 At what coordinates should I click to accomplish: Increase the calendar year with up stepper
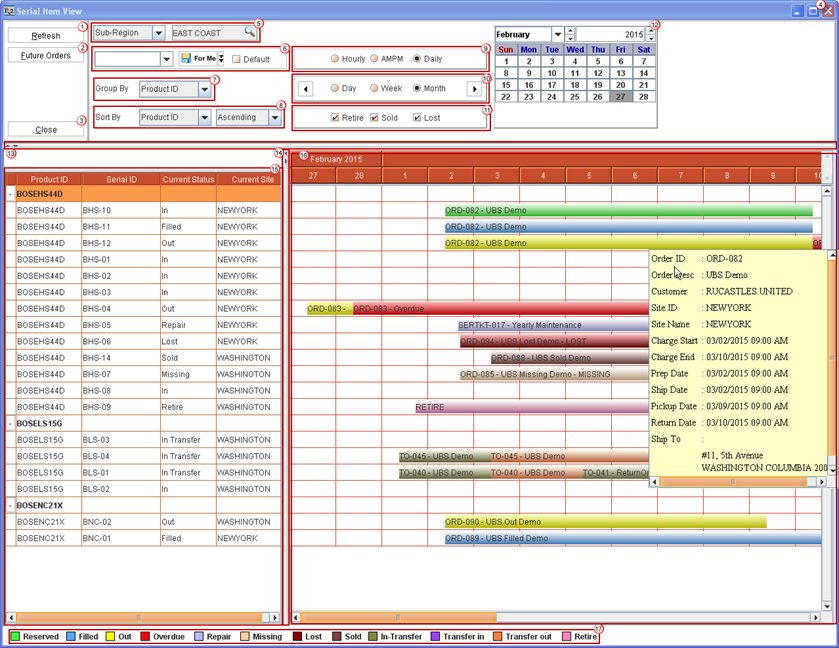pyautogui.click(x=651, y=31)
